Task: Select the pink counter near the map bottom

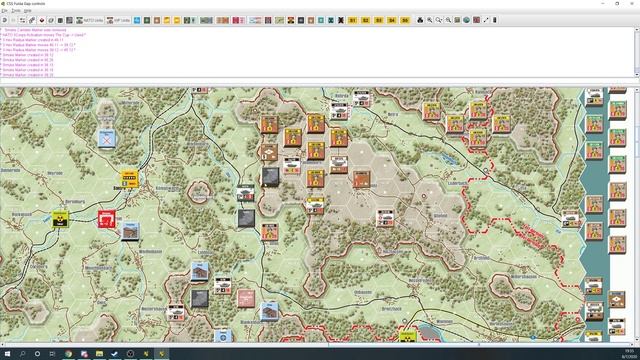Action: pyautogui.click(x=246, y=299)
